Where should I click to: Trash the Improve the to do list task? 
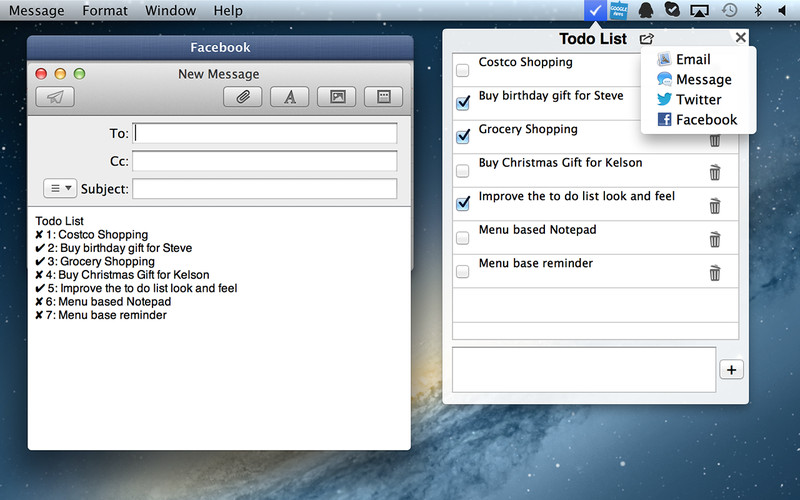coord(715,206)
